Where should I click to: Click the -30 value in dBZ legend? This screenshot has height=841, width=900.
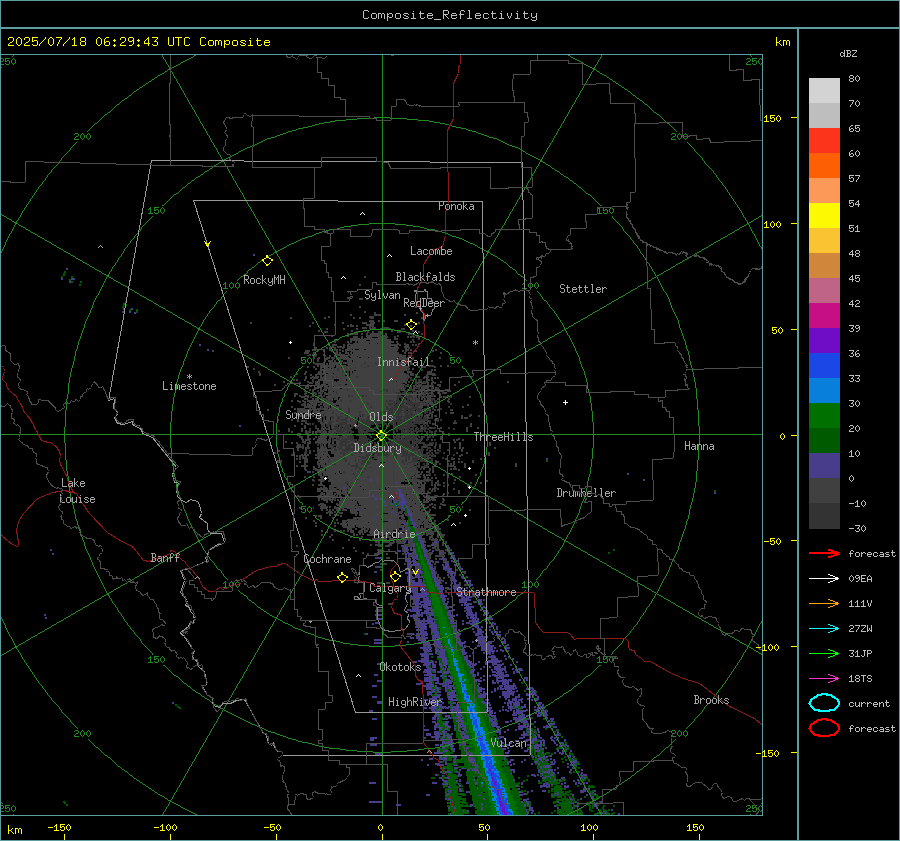coord(858,528)
